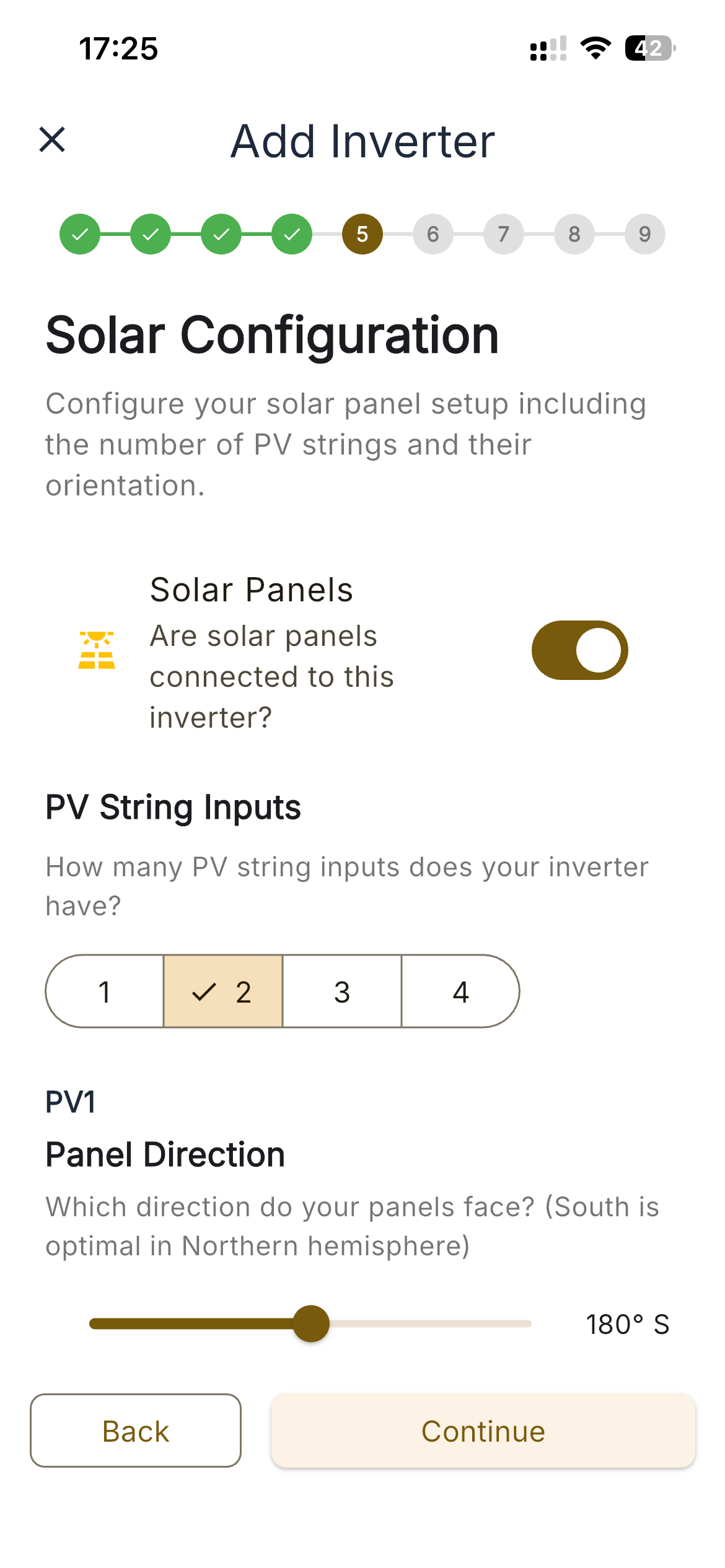This screenshot has height=1568, width=725.
Task: Deselect the checked 2 strings option
Action: [x=223, y=991]
